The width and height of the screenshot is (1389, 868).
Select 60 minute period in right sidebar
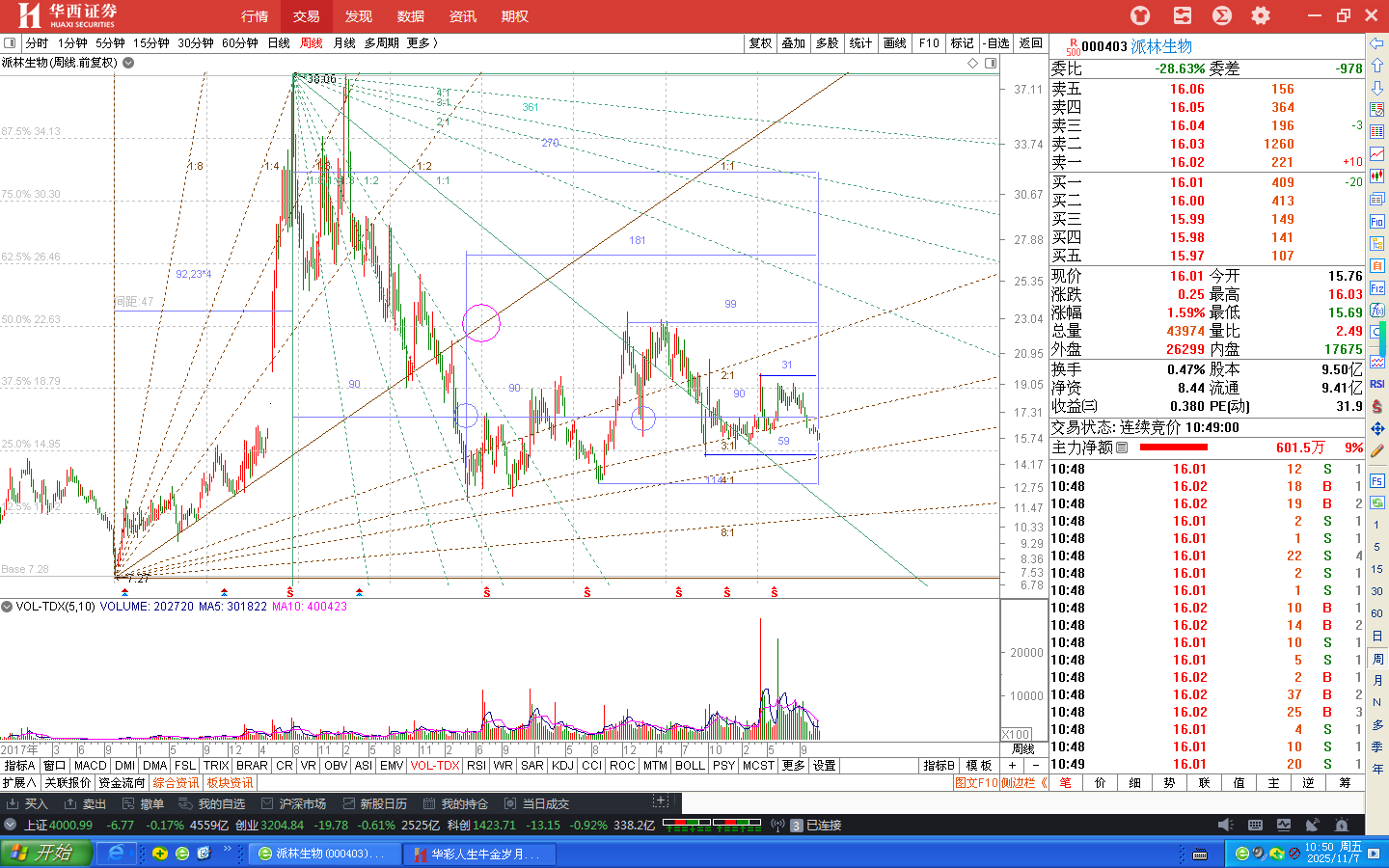(x=1377, y=613)
